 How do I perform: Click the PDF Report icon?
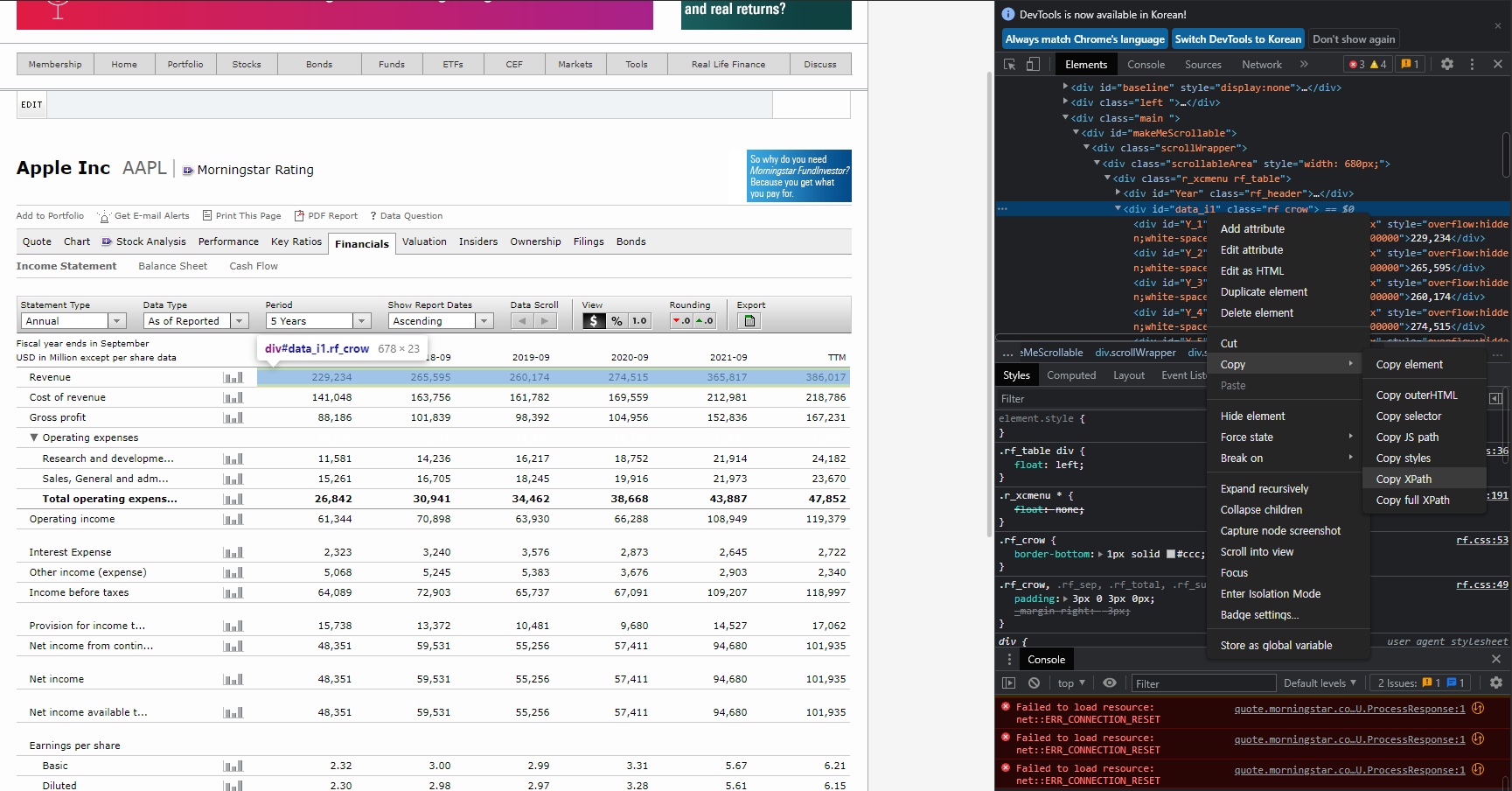[x=299, y=215]
